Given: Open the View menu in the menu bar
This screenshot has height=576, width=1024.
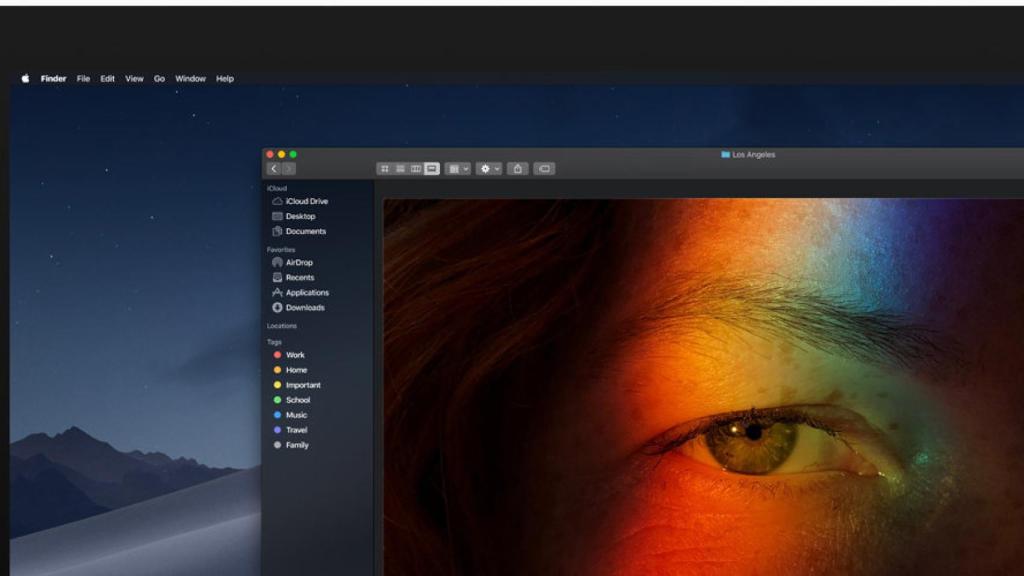Looking at the screenshot, I should pyautogui.click(x=134, y=78).
